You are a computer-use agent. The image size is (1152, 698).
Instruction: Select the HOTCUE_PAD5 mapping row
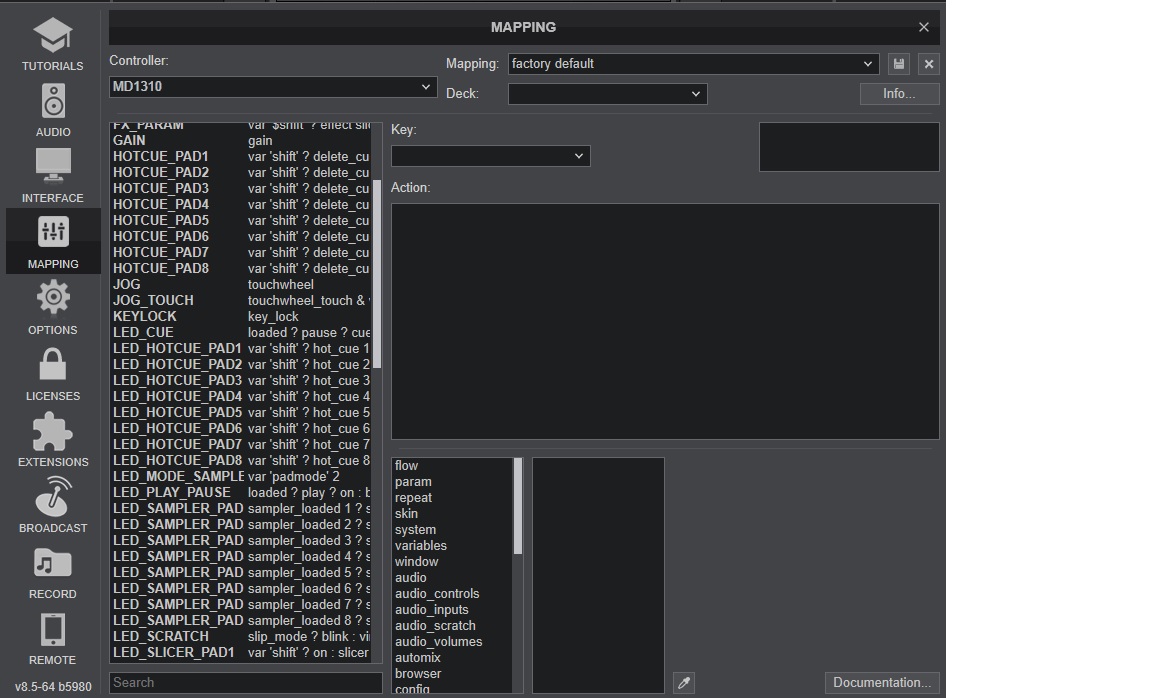point(241,220)
